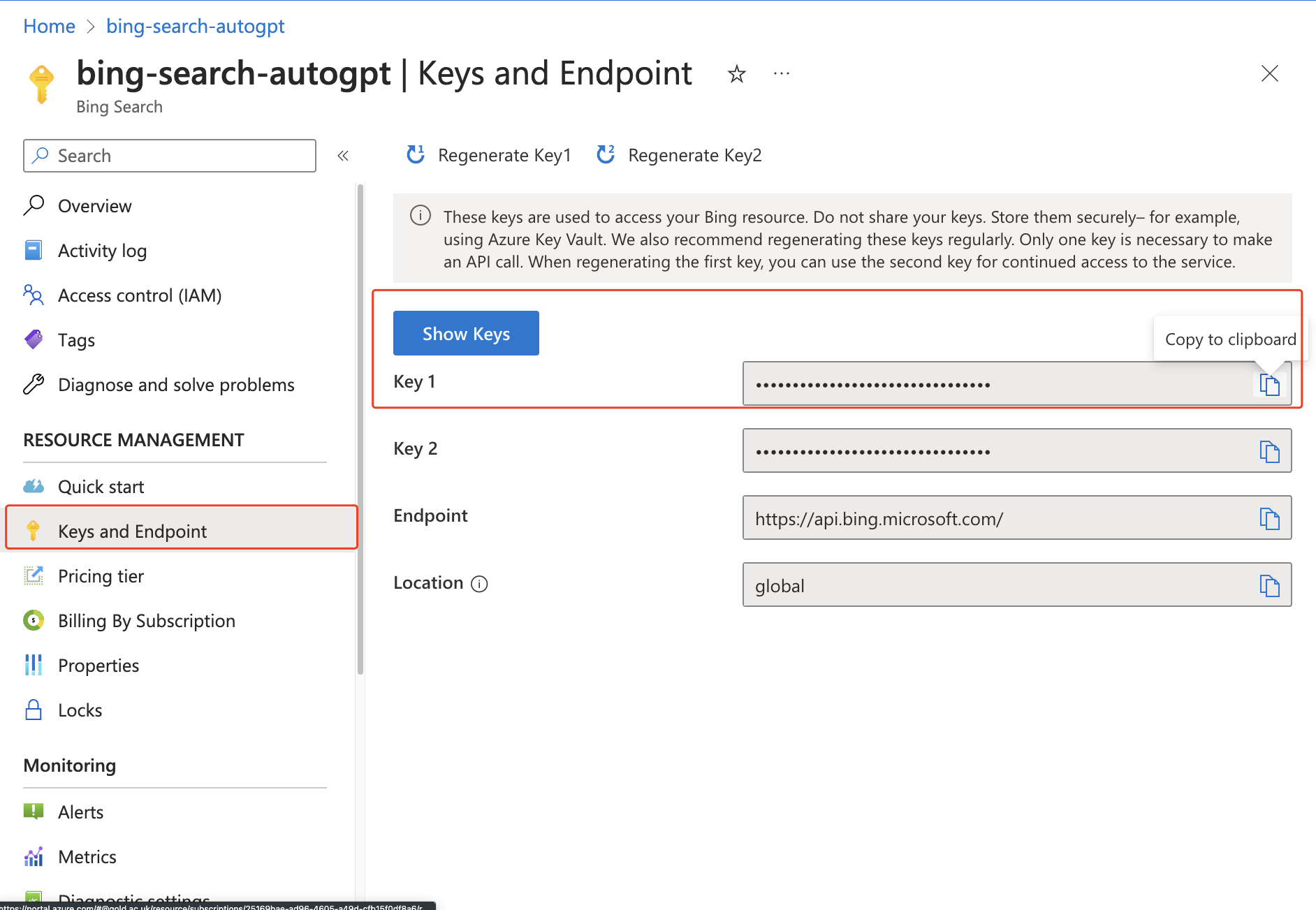Click the Activity log notebook icon
Image resolution: width=1316 pixels, height=910 pixels.
click(34, 250)
